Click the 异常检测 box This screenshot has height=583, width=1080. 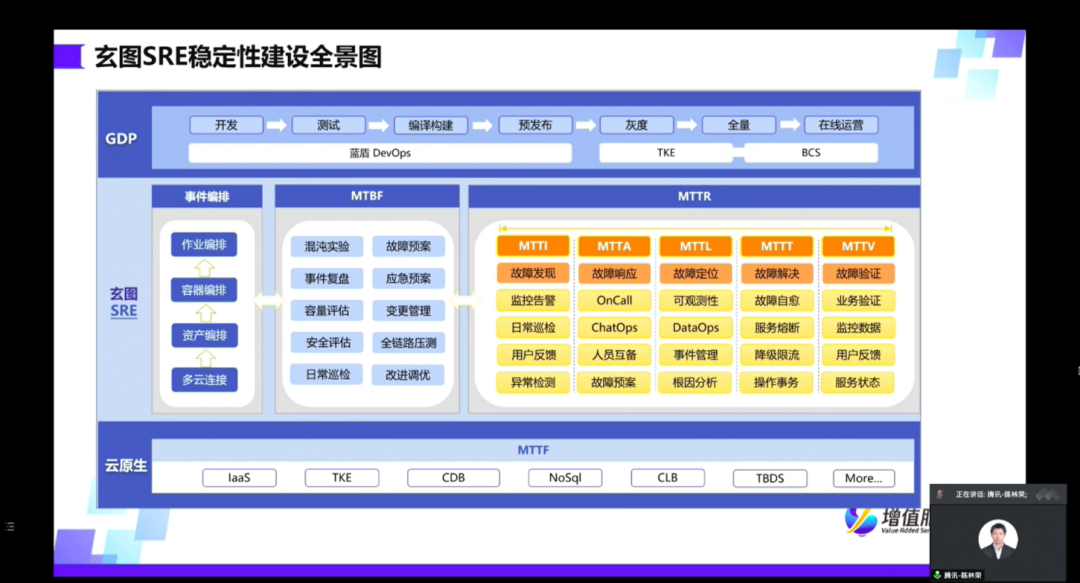(533, 382)
